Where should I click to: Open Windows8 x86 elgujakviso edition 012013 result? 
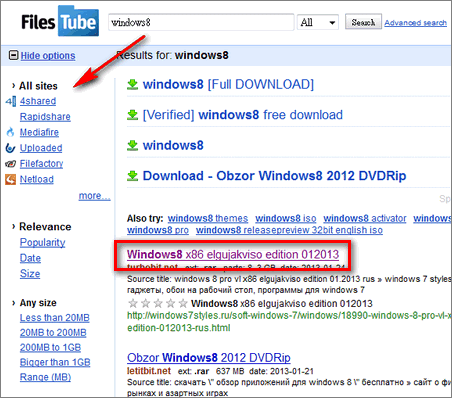pyautogui.click(x=233, y=255)
